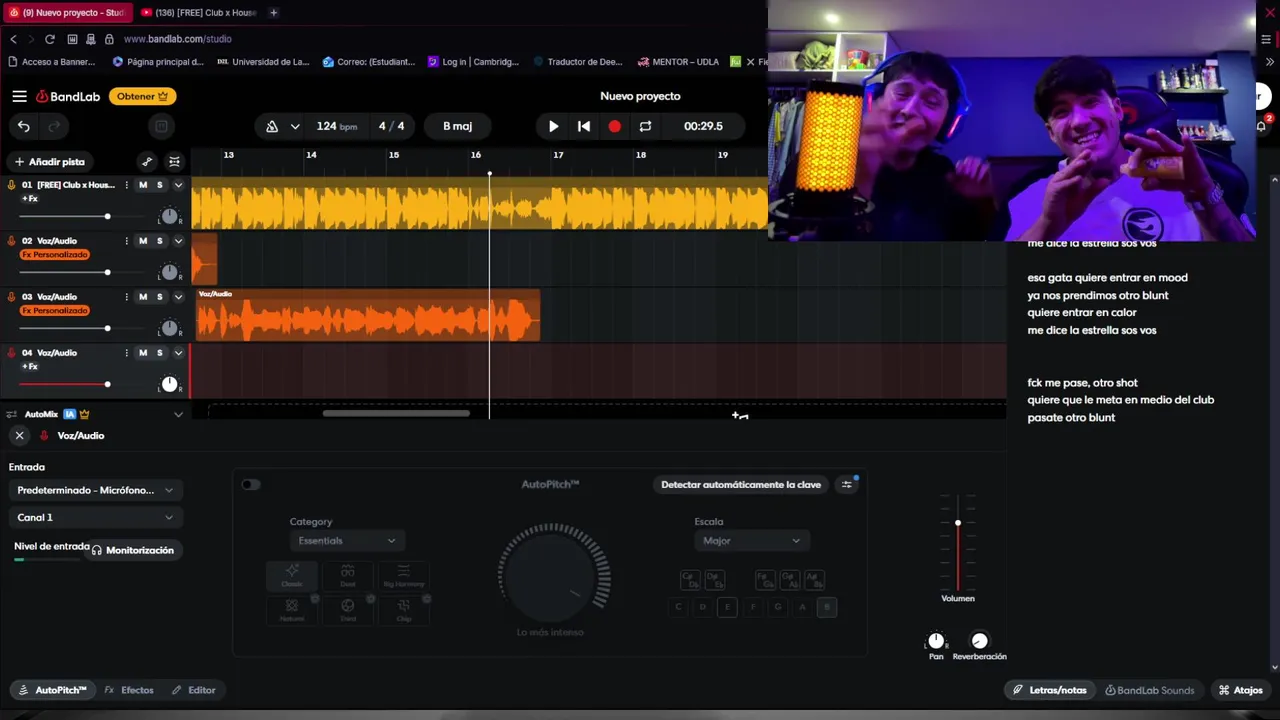Switch to the YouTube browser tab
The width and height of the screenshot is (1280, 720).
tap(198, 12)
